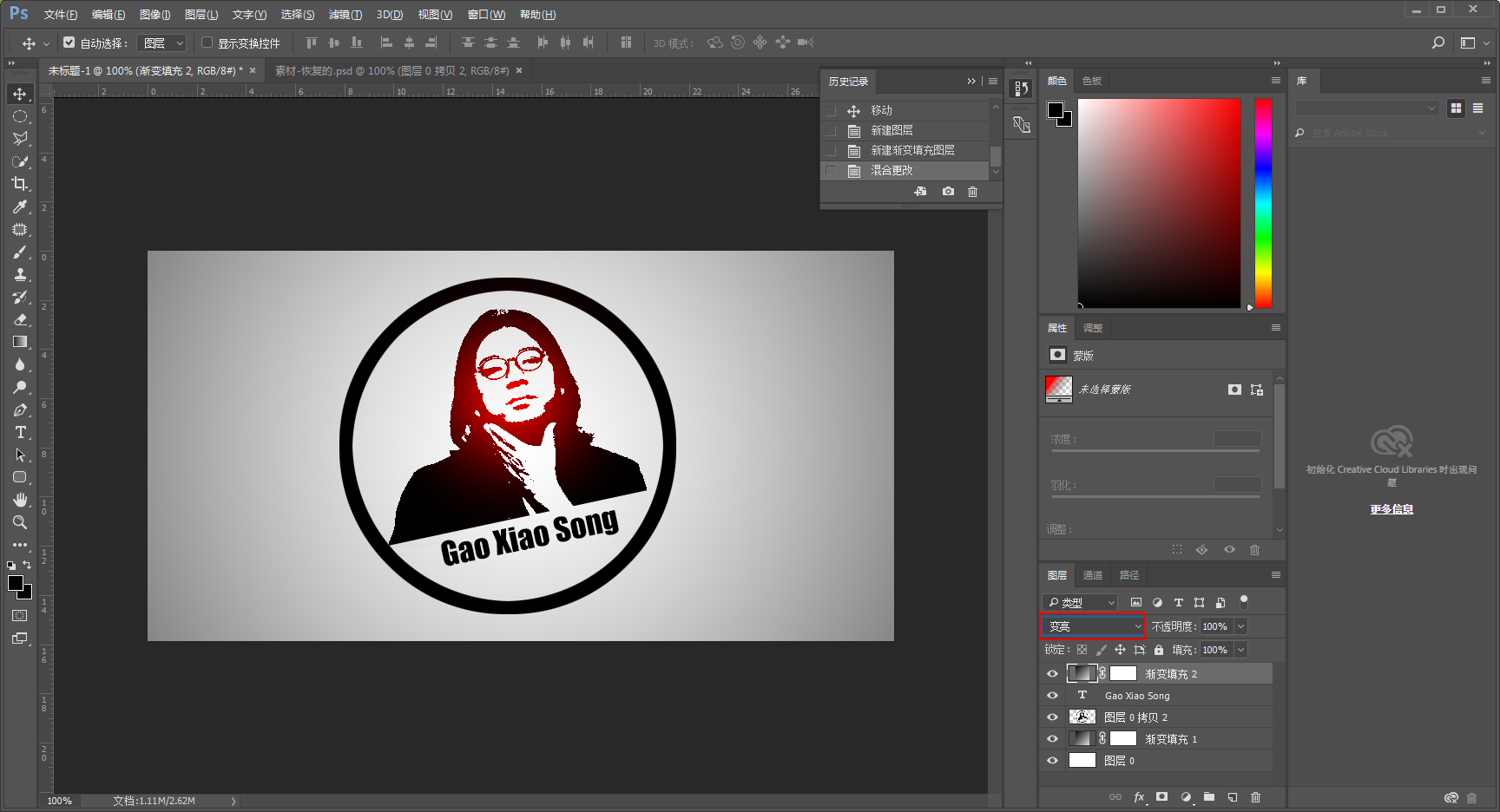Select the Gradient tool
The width and height of the screenshot is (1500, 812).
pyautogui.click(x=20, y=342)
